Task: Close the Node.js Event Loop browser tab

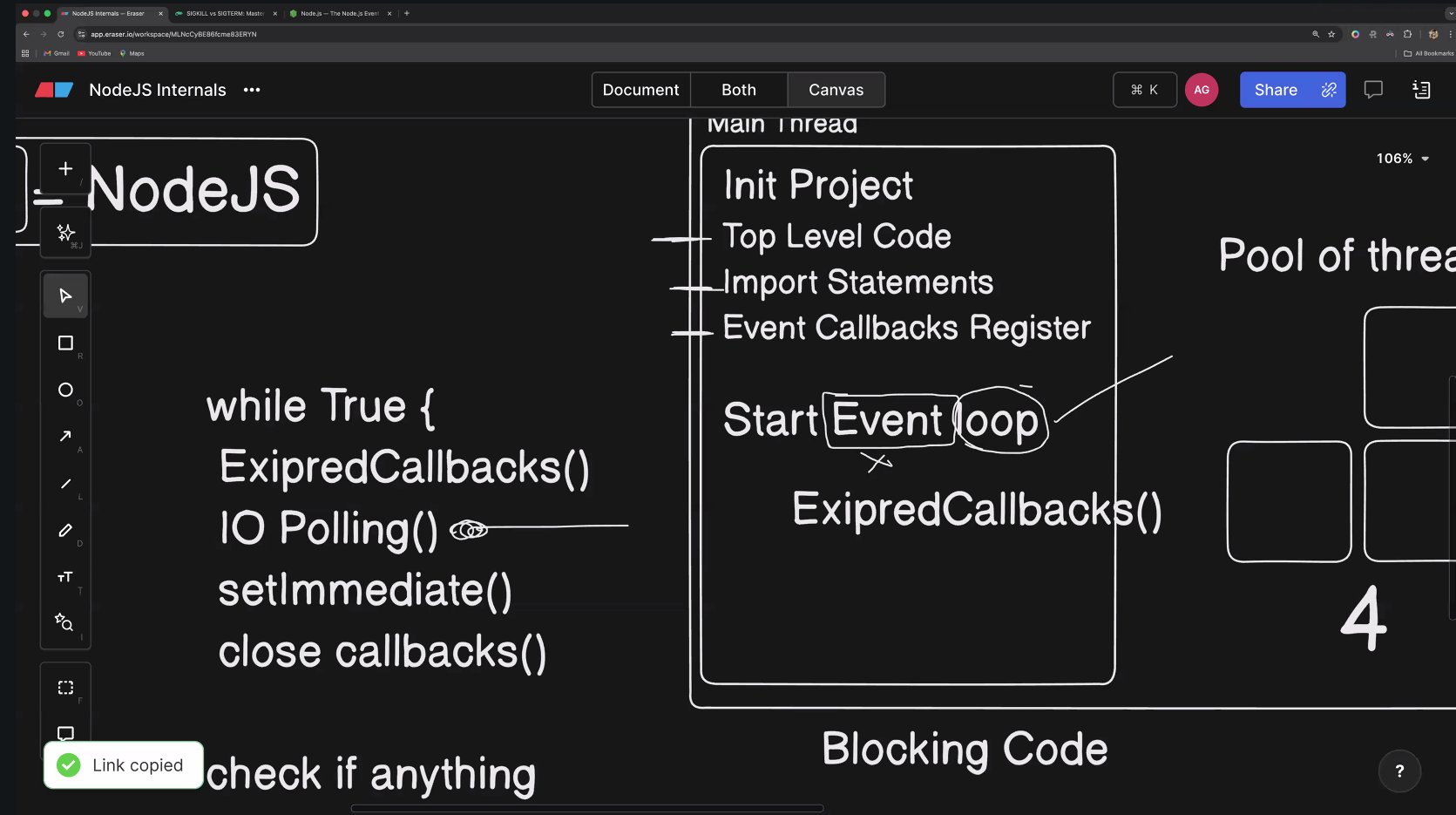Action: tap(389, 13)
